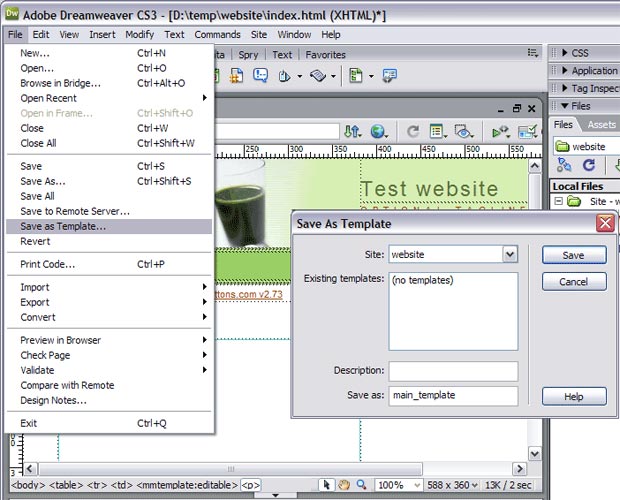620x500 pixels.
Task: Click the Tag Chooser icon in Insert bar
Action: [x=389, y=75]
